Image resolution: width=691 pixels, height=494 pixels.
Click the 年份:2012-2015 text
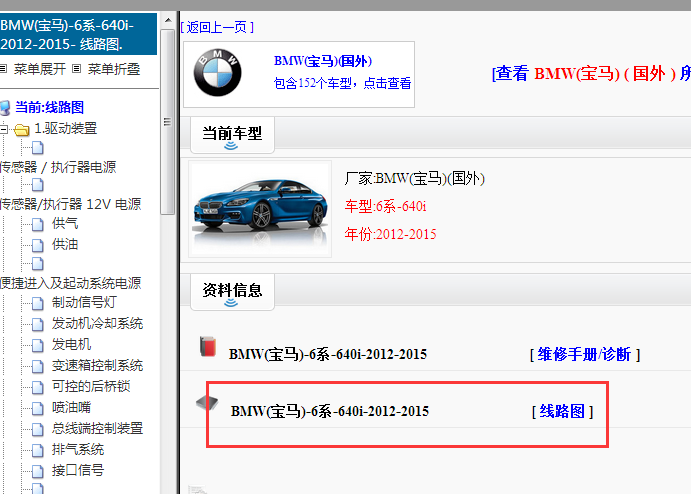point(390,234)
